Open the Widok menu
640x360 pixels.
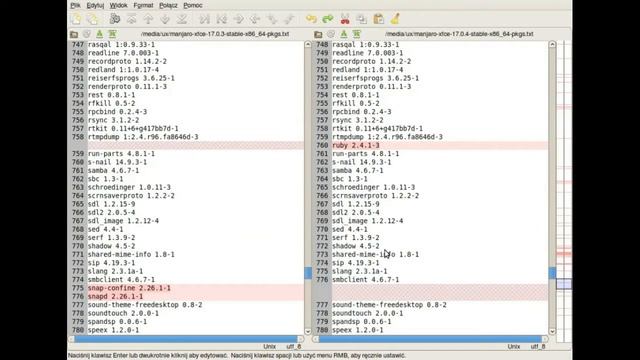(x=118, y=5)
